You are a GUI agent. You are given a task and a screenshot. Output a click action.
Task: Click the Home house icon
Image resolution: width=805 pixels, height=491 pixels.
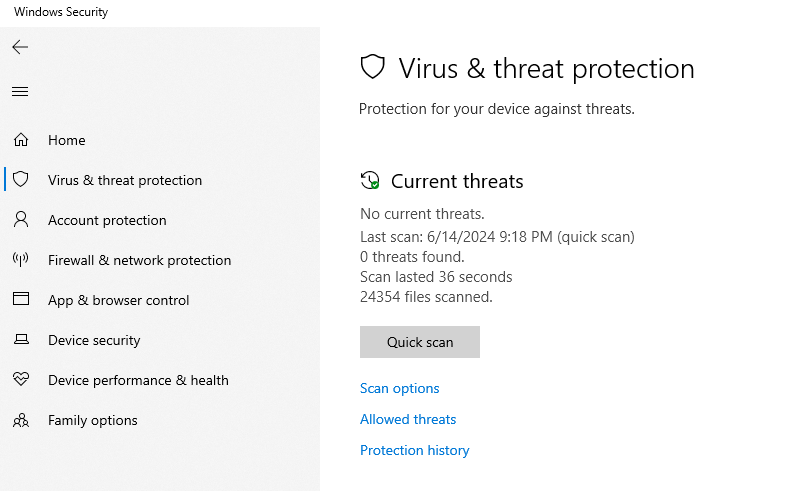[21, 140]
